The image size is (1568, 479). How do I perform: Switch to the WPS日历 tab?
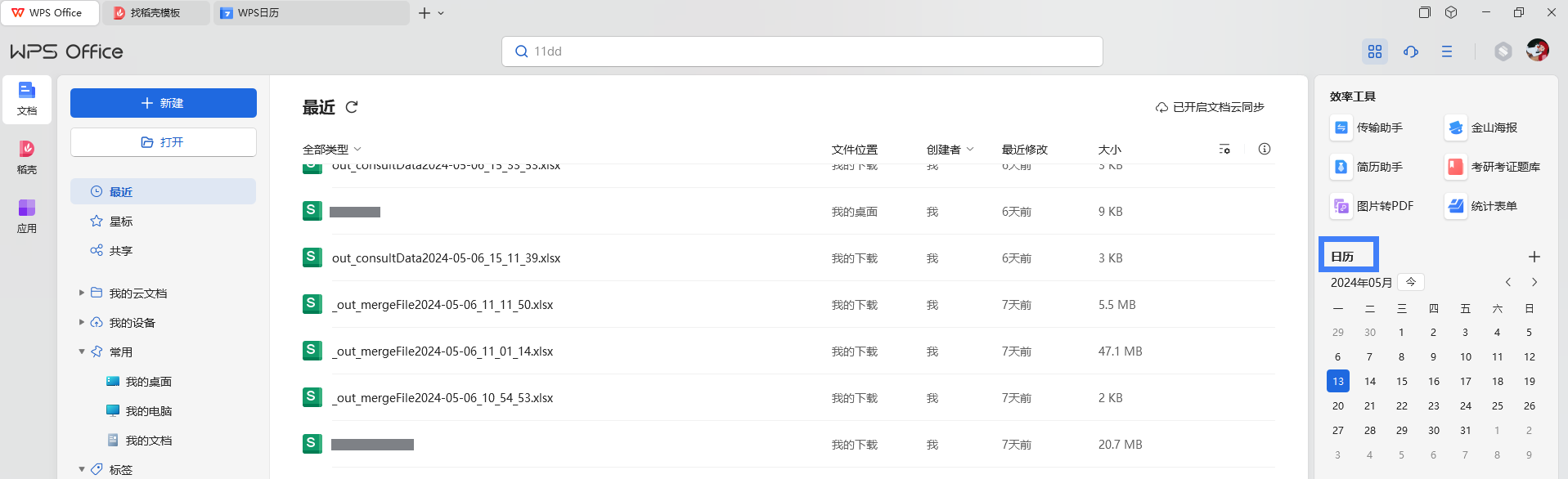pos(311,13)
